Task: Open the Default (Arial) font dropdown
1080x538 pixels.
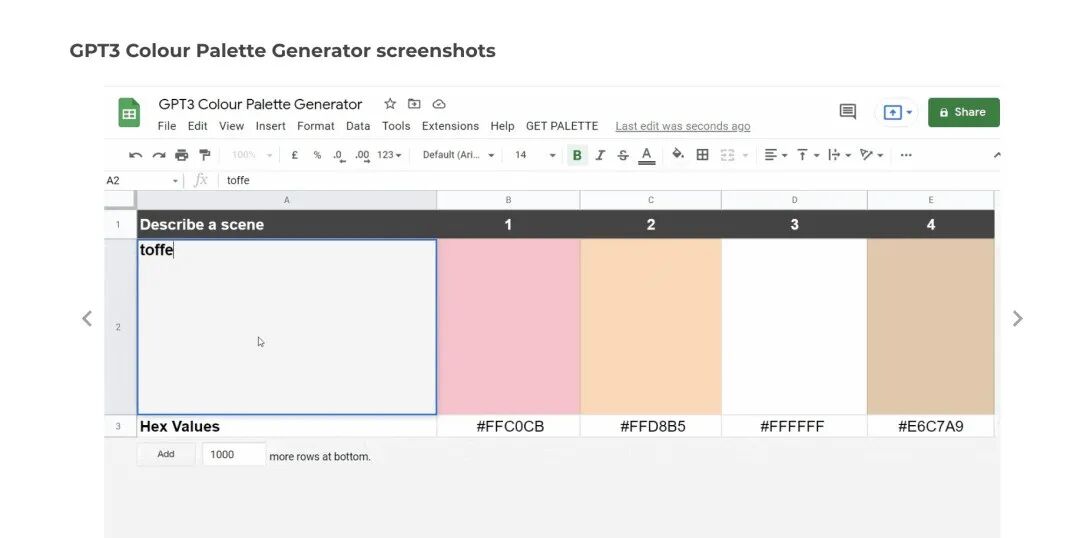Action: pyautogui.click(x=458, y=155)
